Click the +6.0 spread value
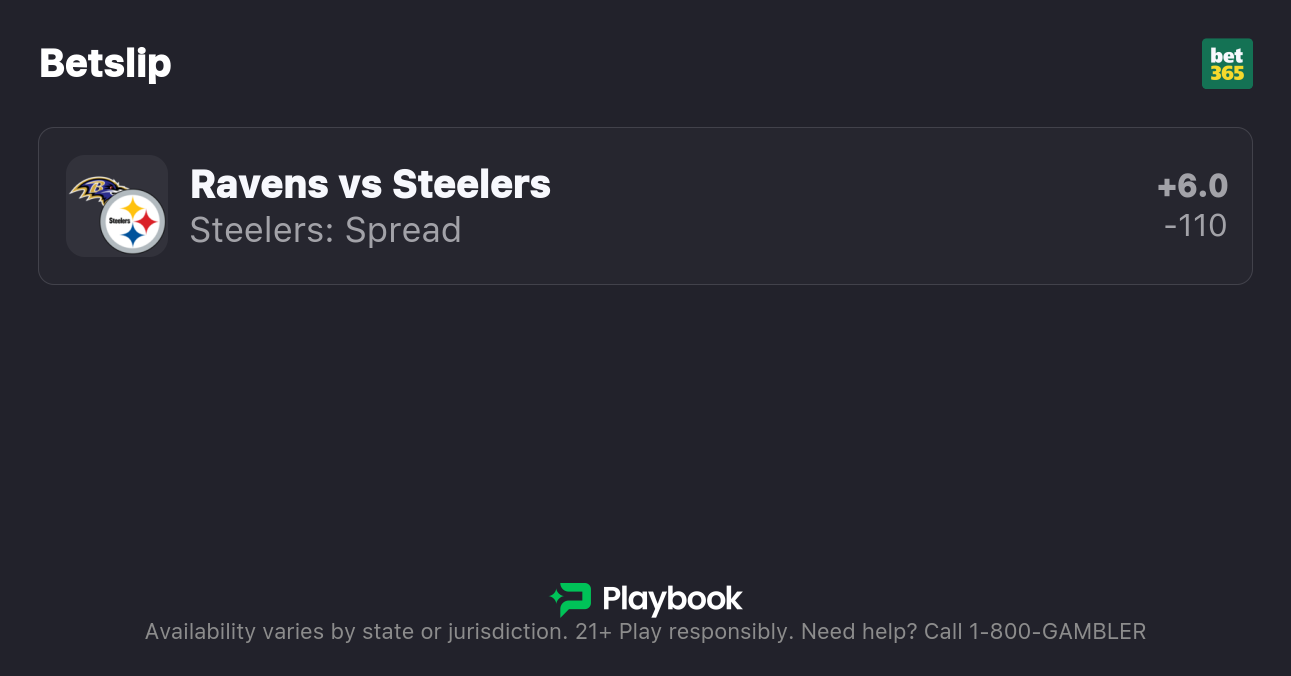This screenshot has width=1291, height=676. 1192,186
